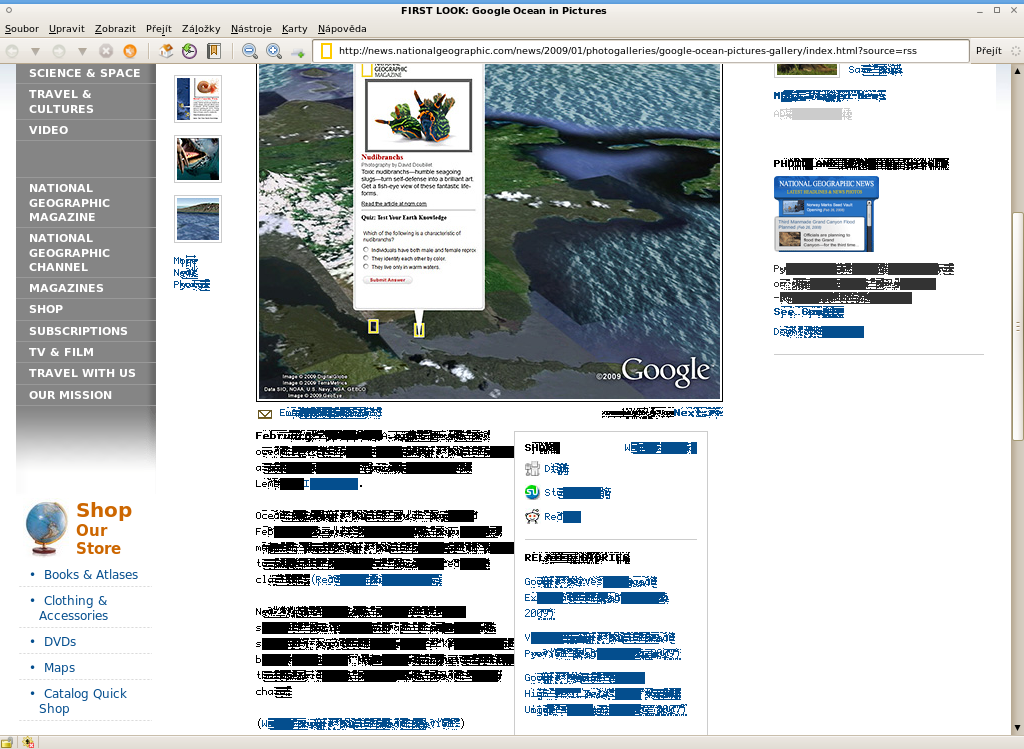Click the vertical scrollbar thumb
Image resolution: width=1024 pixels, height=749 pixels.
pyautogui.click(x=1017, y=327)
